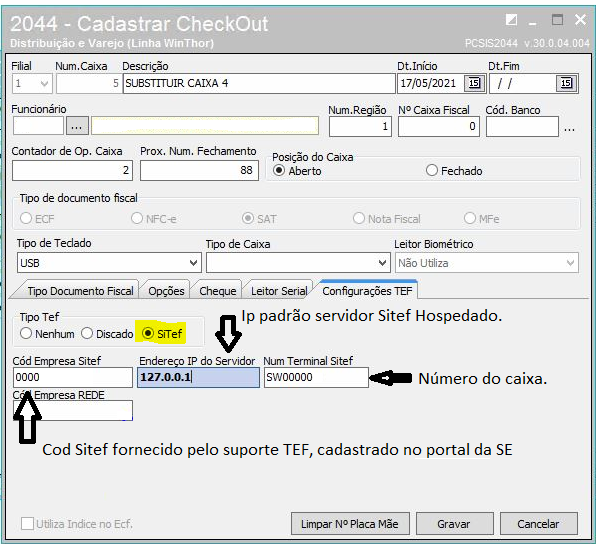Click the Gravar button
This screenshot has width=596, height=544.
pos(454,524)
